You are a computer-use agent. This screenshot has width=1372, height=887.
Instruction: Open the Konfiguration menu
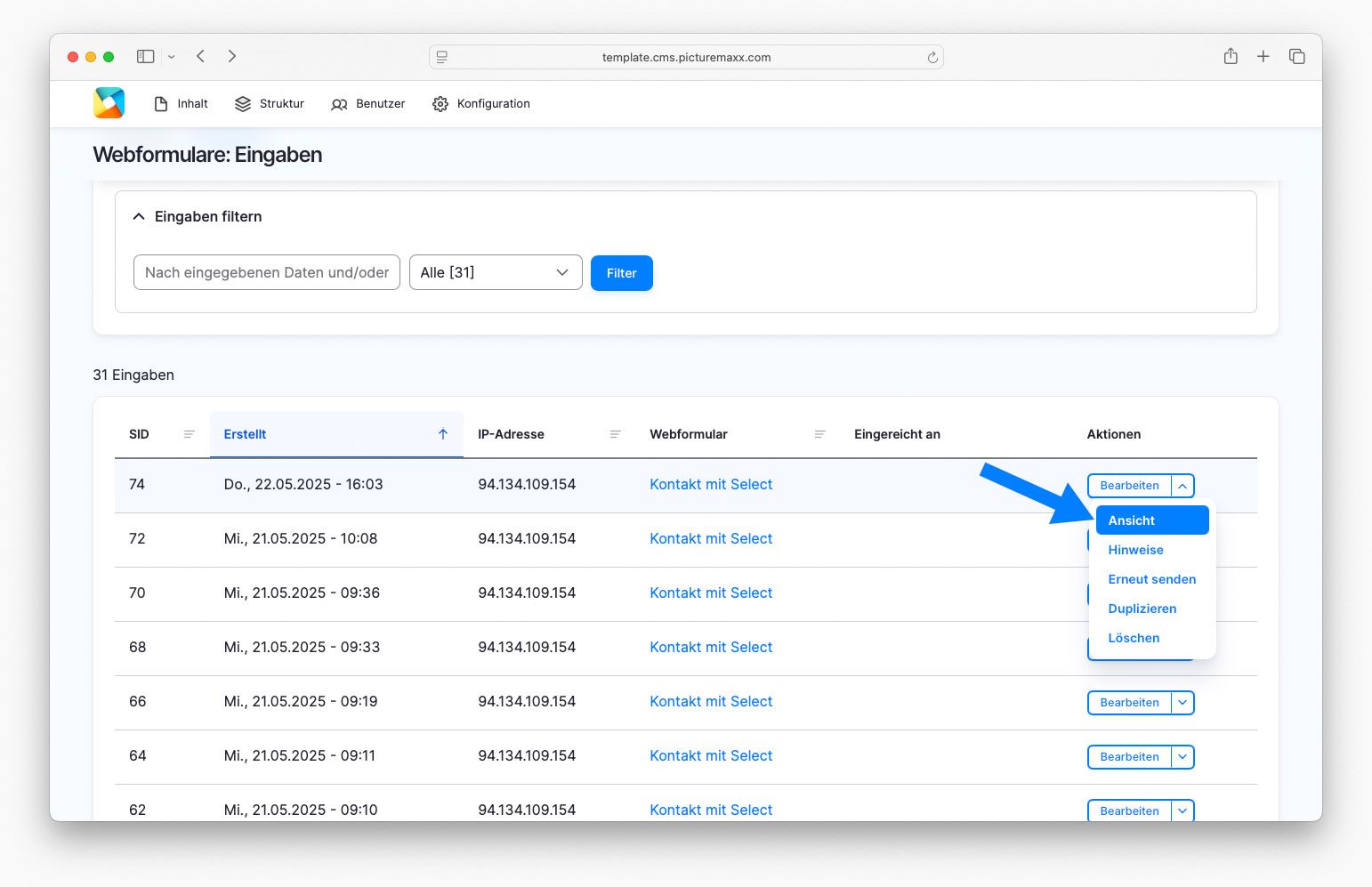click(x=481, y=103)
